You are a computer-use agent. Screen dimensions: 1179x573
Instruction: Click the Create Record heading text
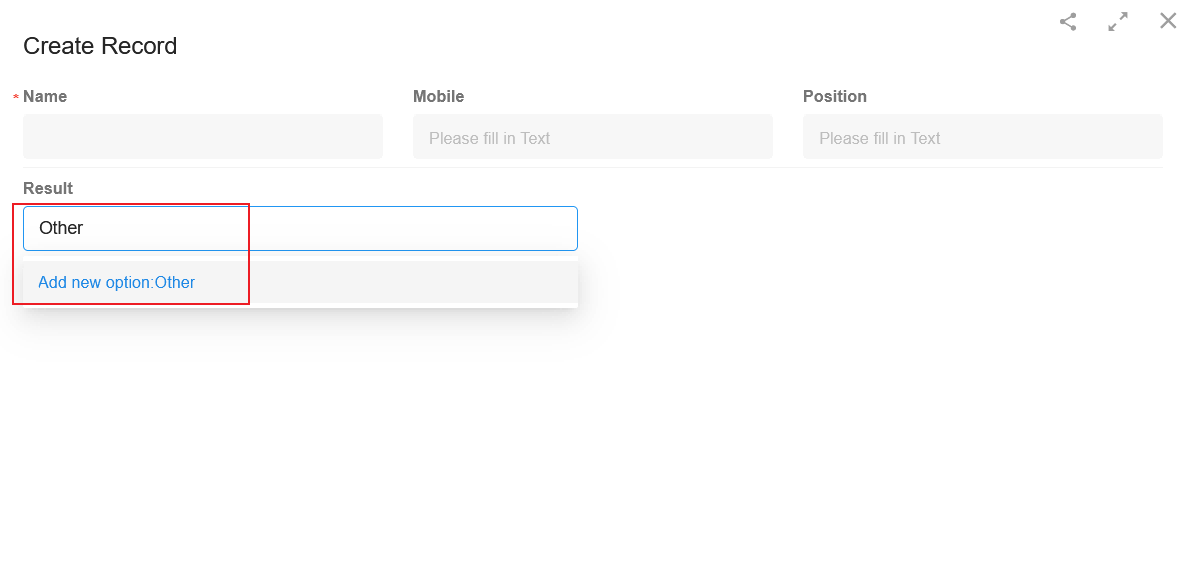[100, 46]
